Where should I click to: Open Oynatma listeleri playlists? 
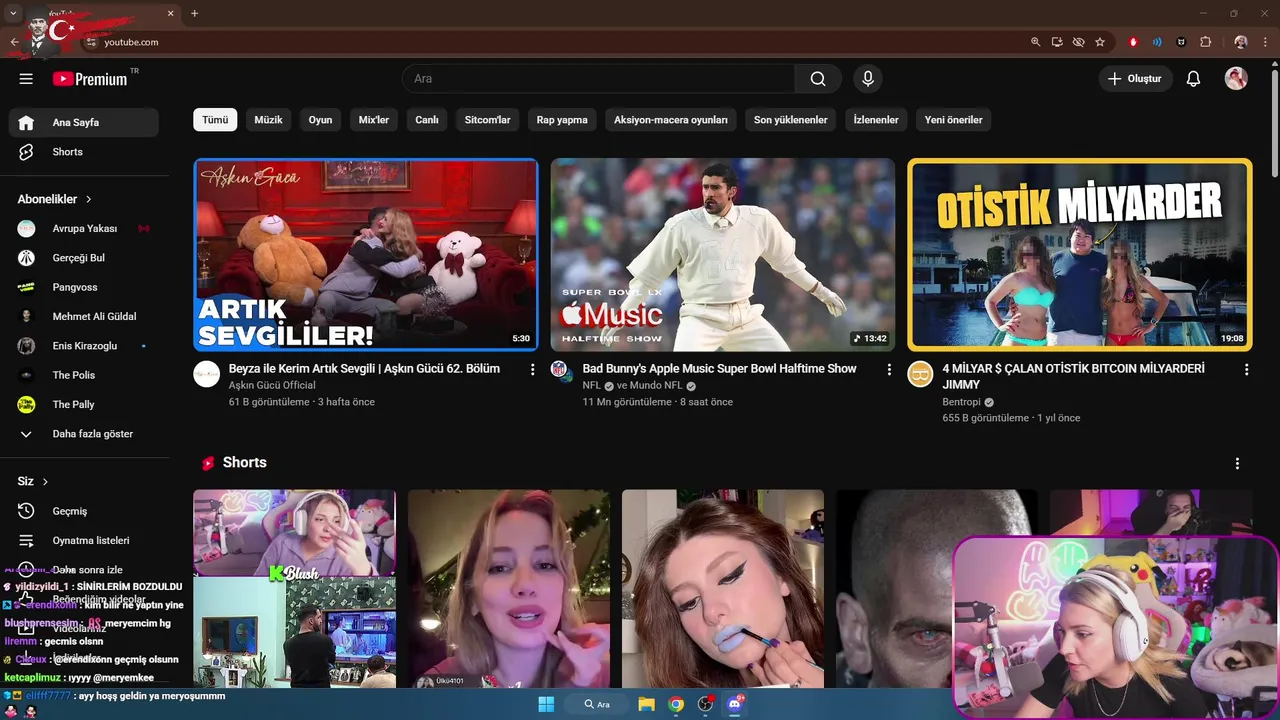(84, 540)
